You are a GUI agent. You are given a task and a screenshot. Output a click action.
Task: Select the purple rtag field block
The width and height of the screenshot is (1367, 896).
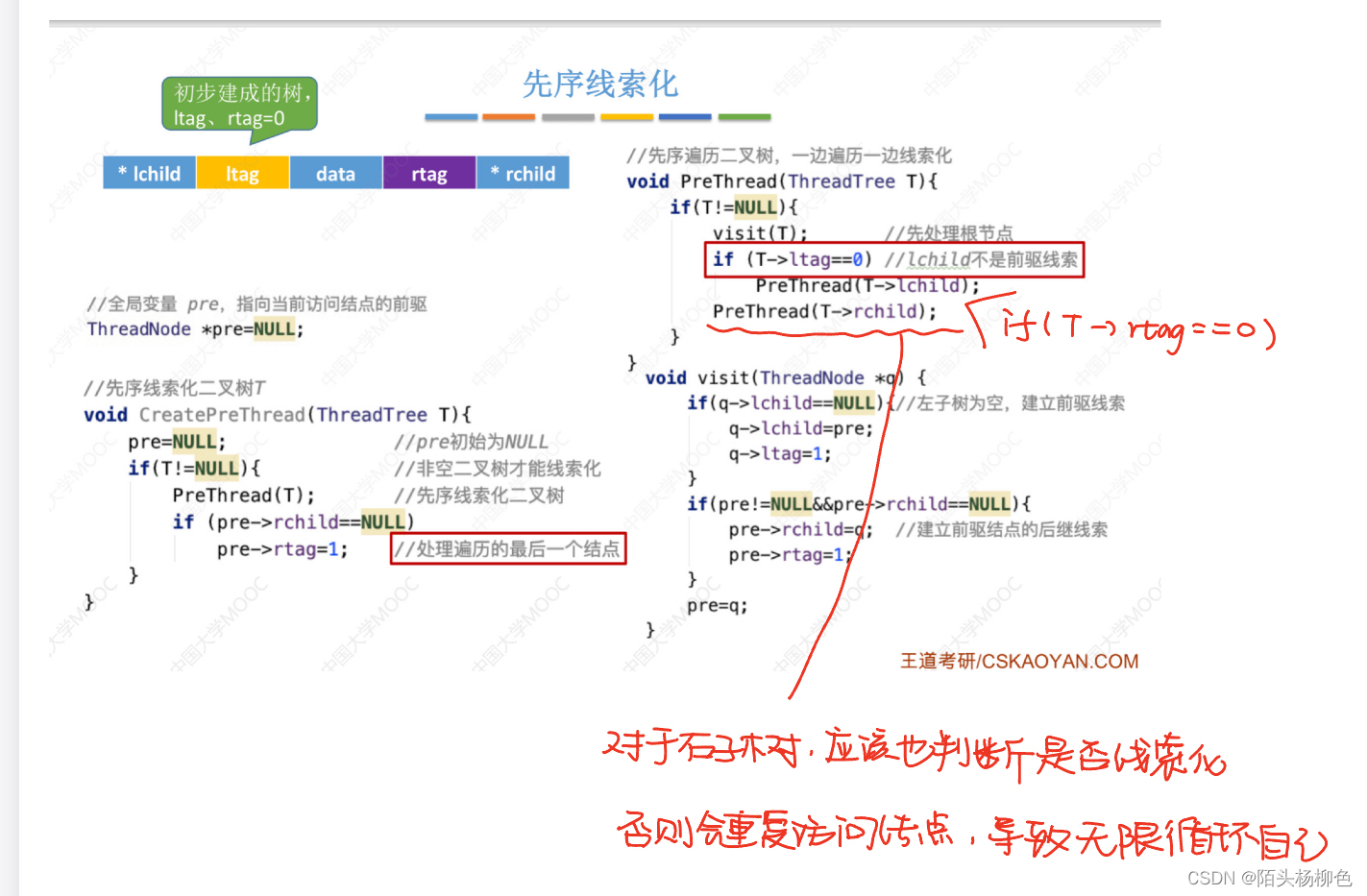[428, 173]
